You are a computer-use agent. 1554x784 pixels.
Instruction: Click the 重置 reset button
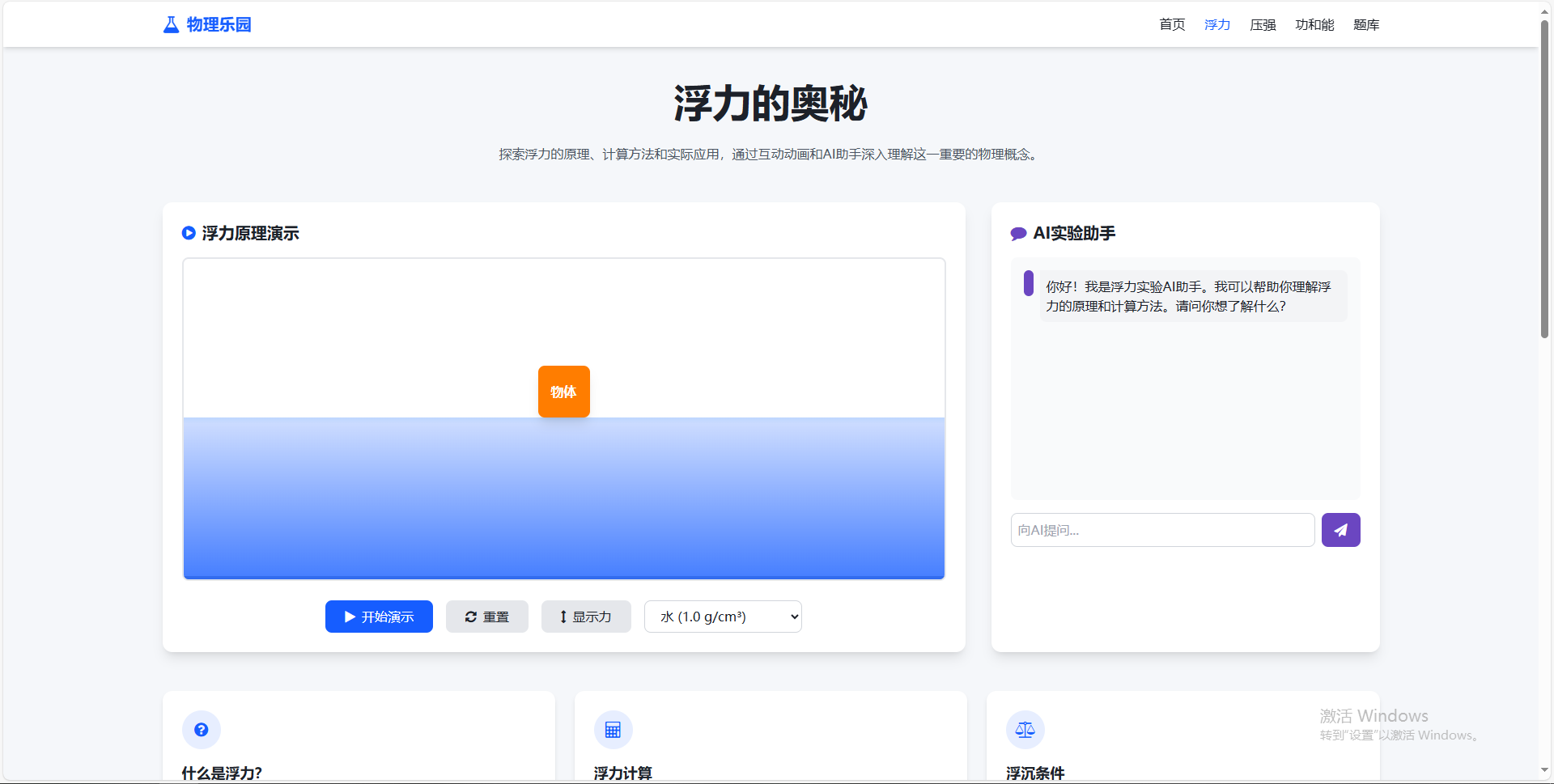point(486,617)
